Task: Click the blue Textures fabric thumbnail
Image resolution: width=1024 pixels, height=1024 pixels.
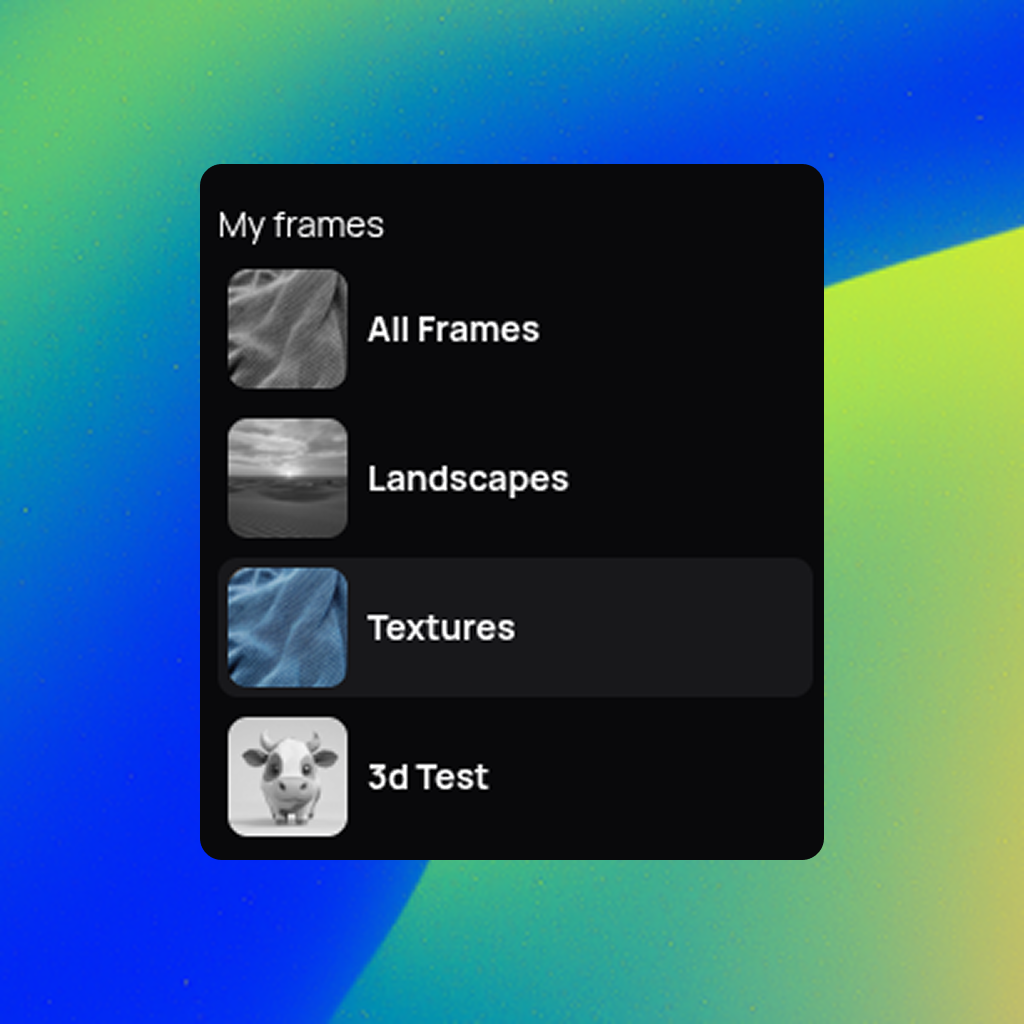Action: [x=287, y=627]
